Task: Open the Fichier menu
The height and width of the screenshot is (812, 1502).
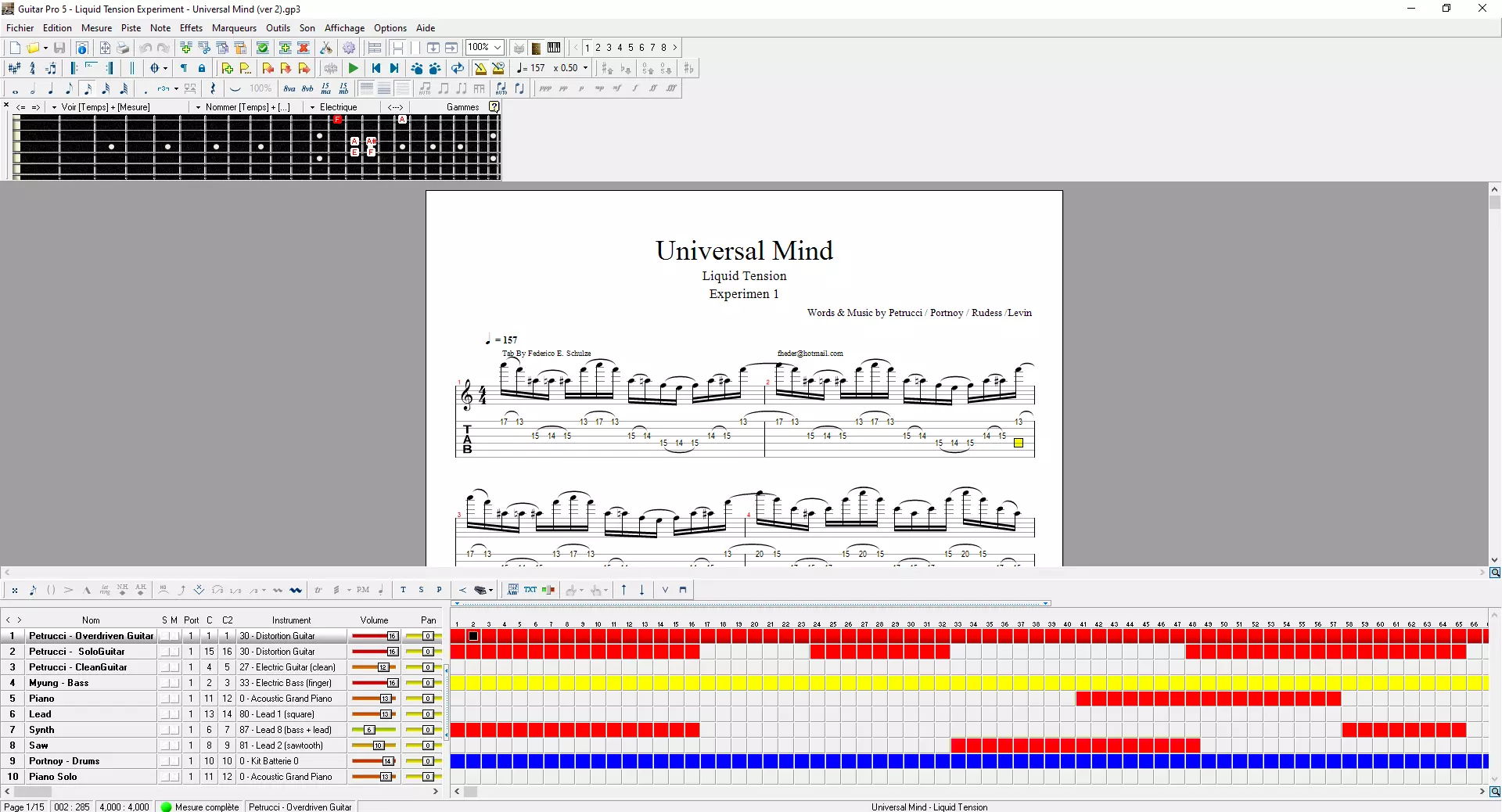Action: click(x=20, y=27)
